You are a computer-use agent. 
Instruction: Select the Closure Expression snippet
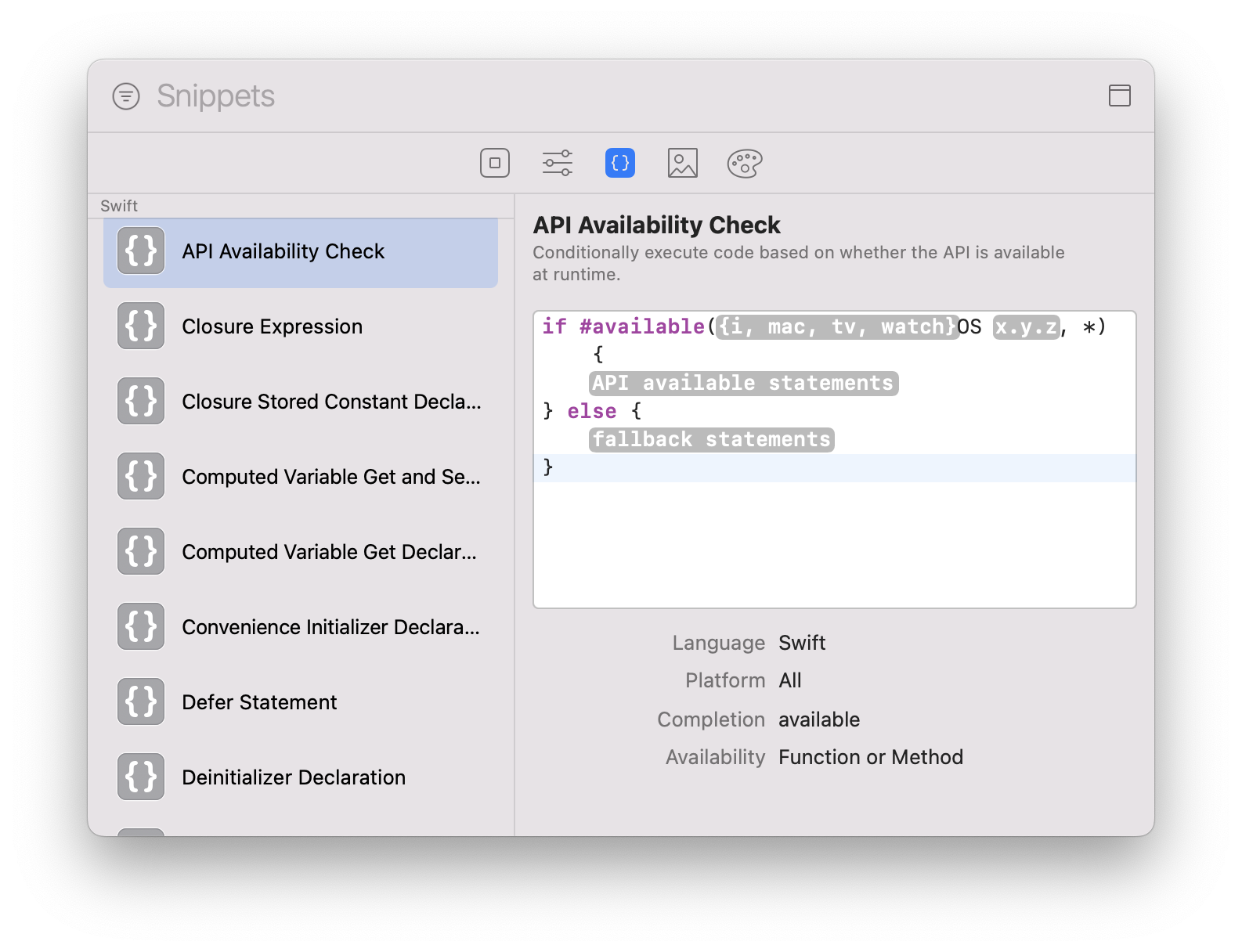(x=301, y=326)
